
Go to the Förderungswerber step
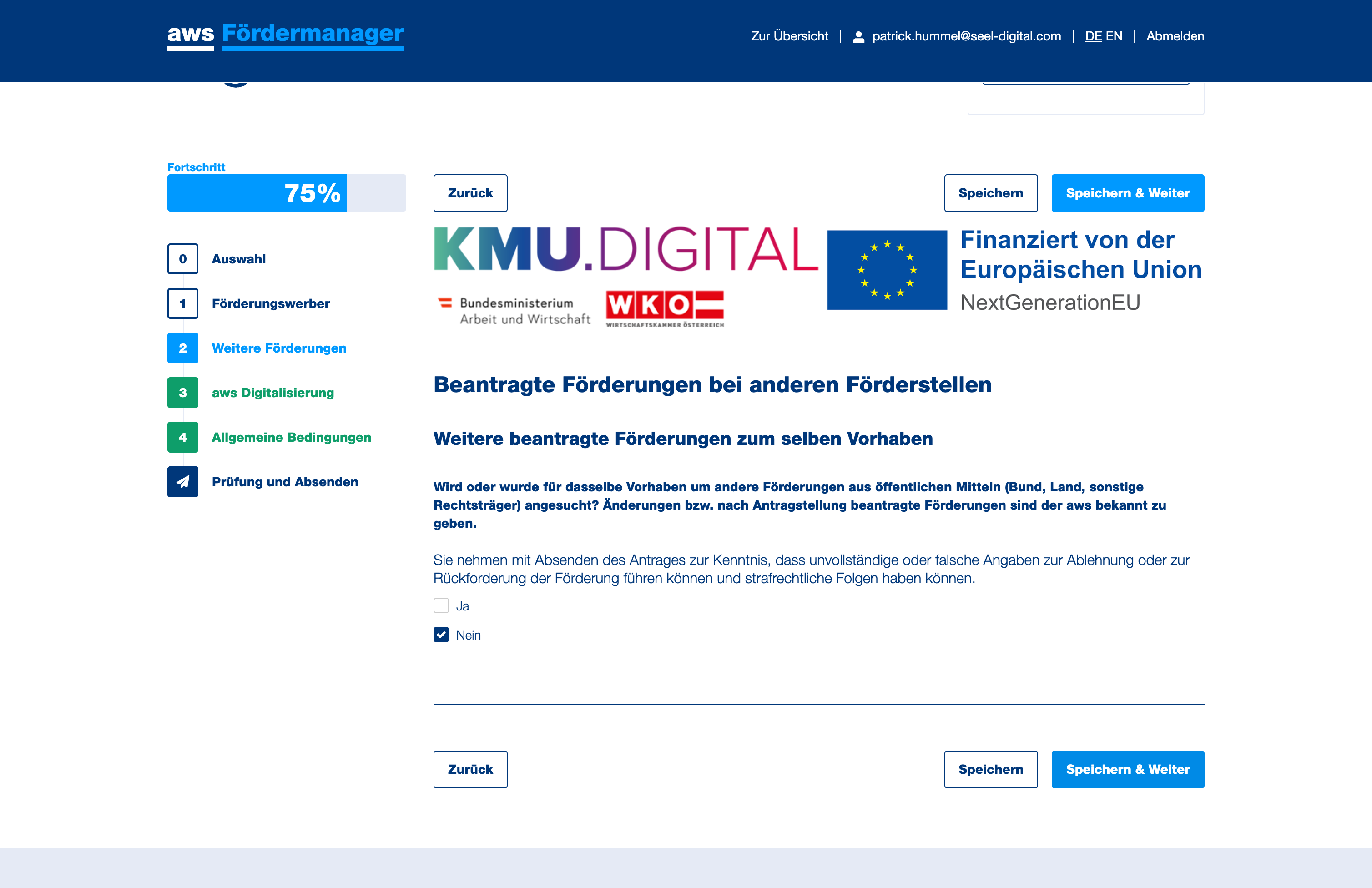pos(271,303)
